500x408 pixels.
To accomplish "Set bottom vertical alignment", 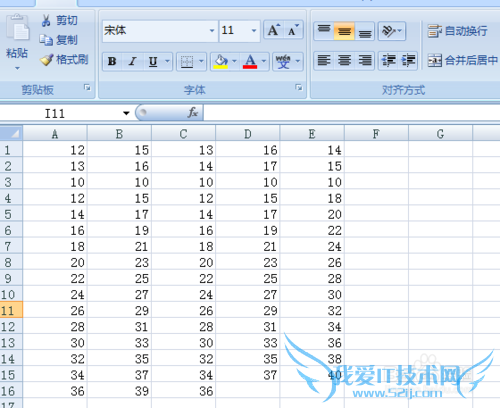I will point(365,31).
